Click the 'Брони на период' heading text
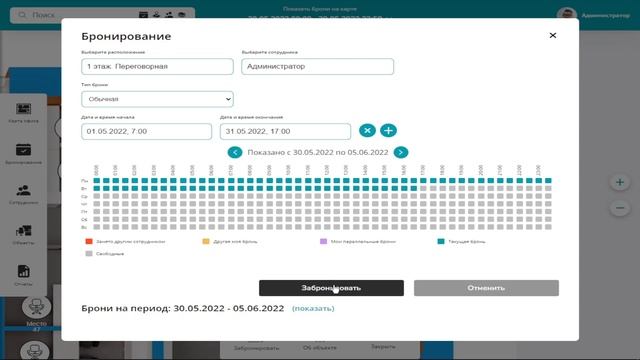The width and height of the screenshot is (640, 360). tap(182, 308)
